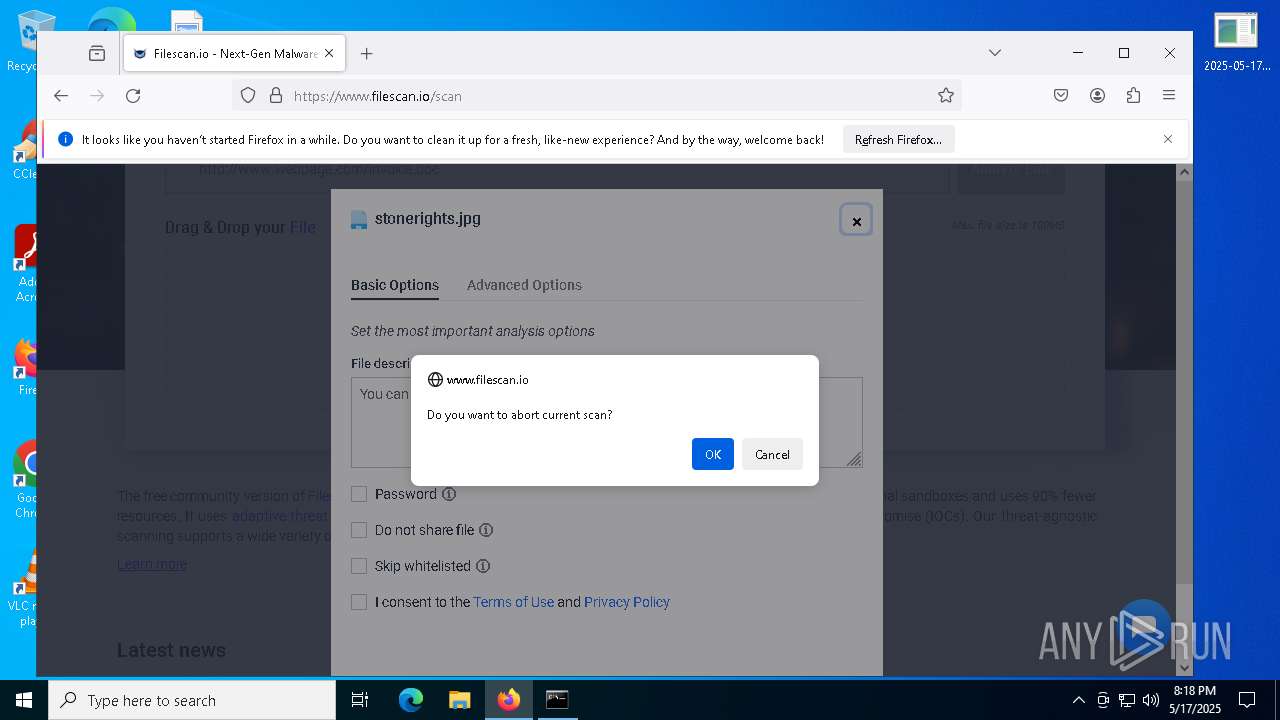Screen dimensions: 1280x720
Task: Open the Terms of Use link
Action: [513, 602]
